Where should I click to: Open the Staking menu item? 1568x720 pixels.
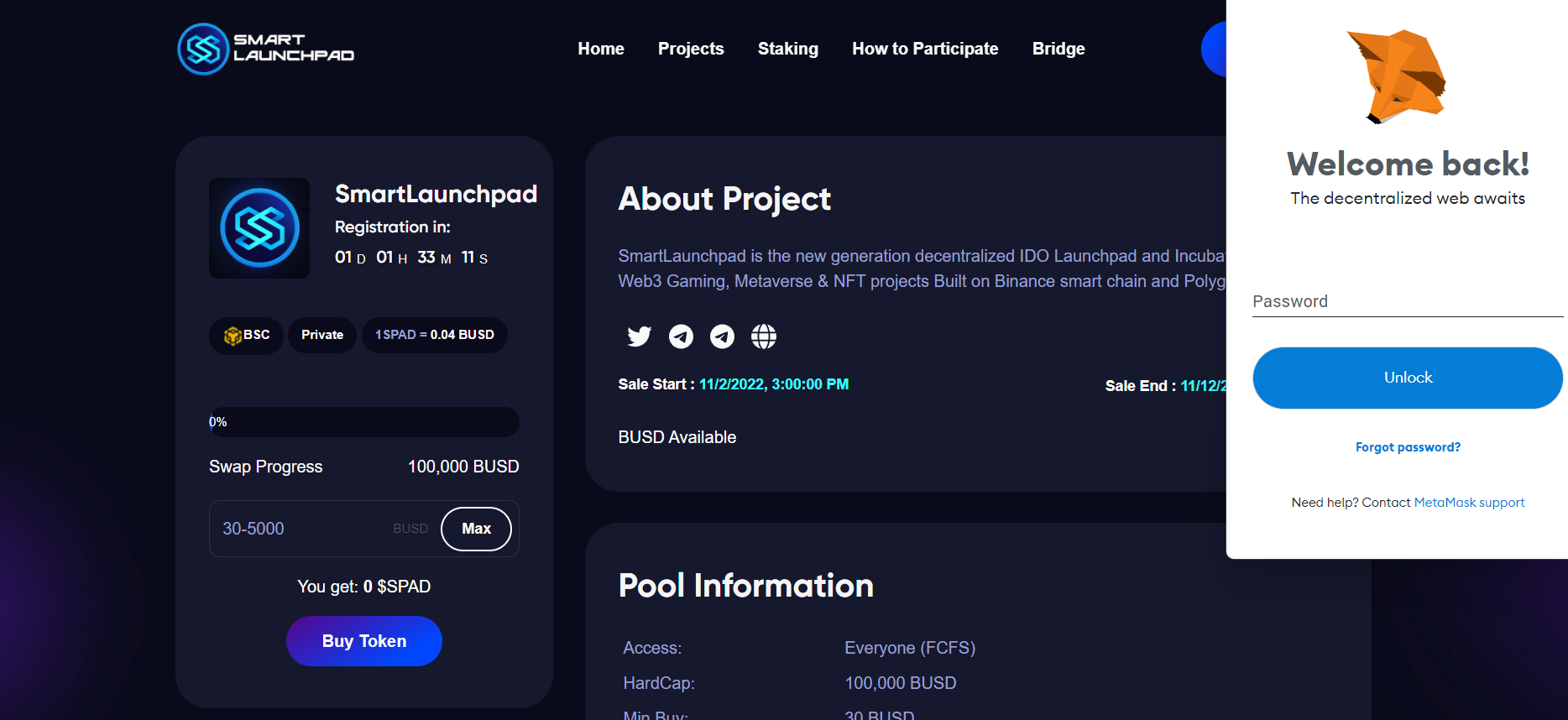pyautogui.click(x=788, y=49)
